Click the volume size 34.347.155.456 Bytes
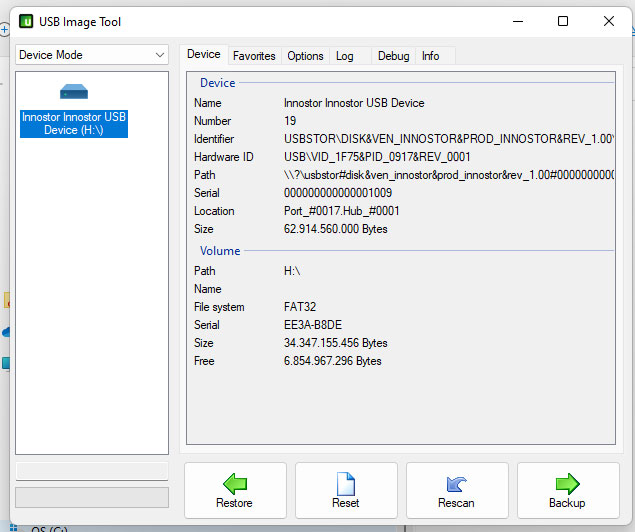 (x=335, y=343)
